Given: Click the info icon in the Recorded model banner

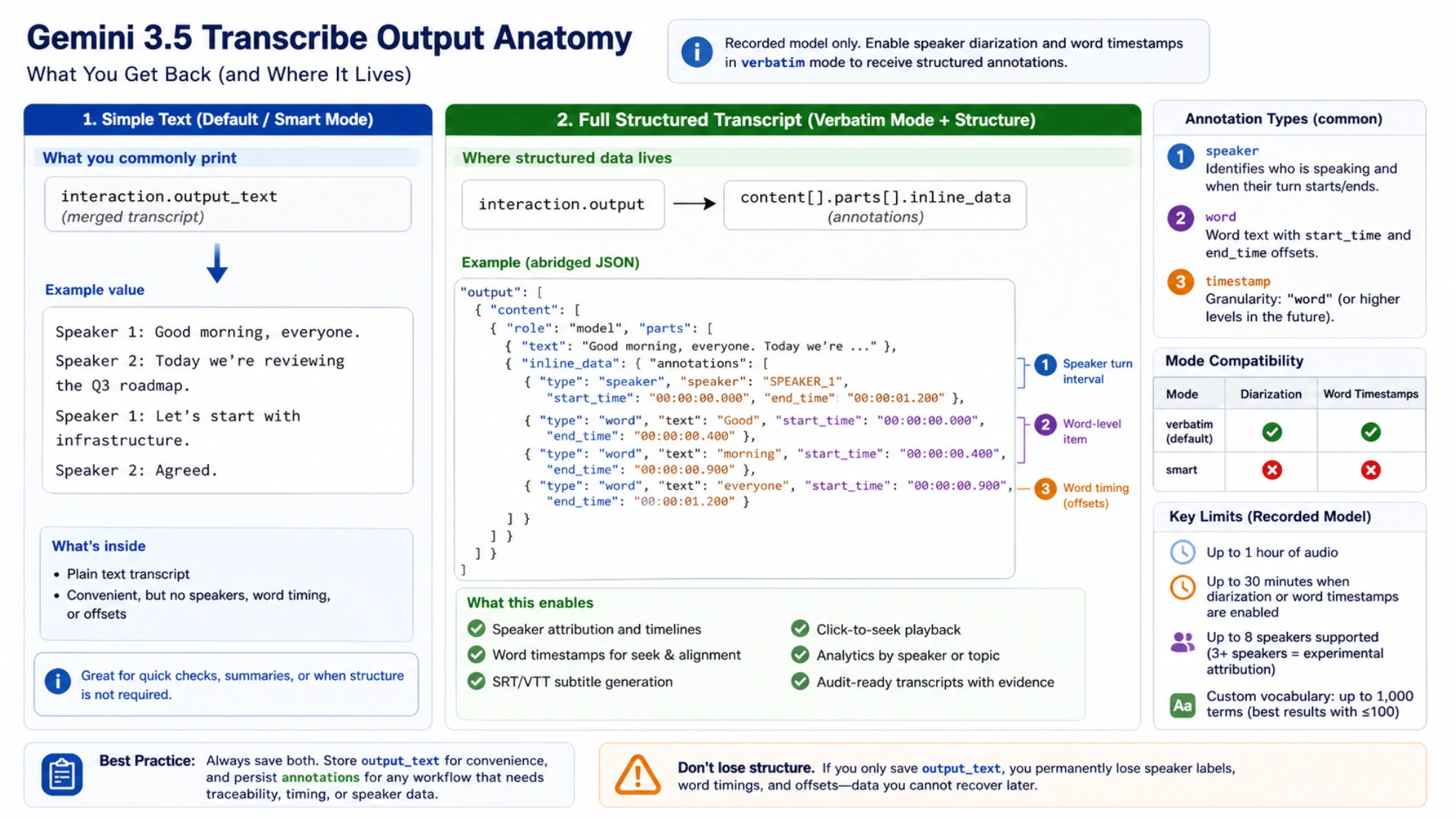Looking at the screenshot, I should coord(697,52).
